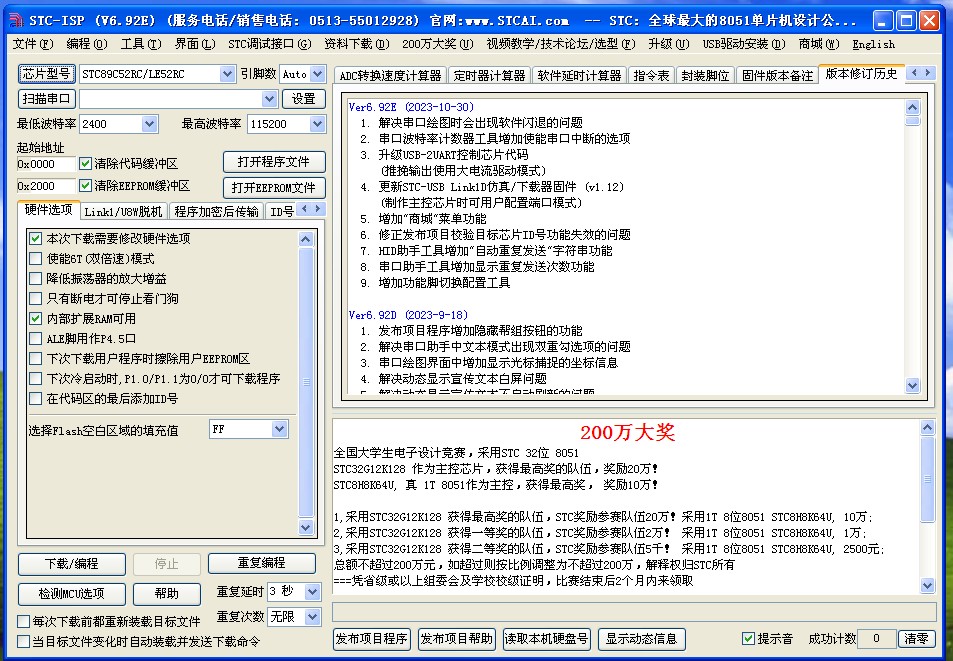The width and height of the screenshot is (953, 661).
Task: Click 打开程序文件 button
Action: pos(274,162)
